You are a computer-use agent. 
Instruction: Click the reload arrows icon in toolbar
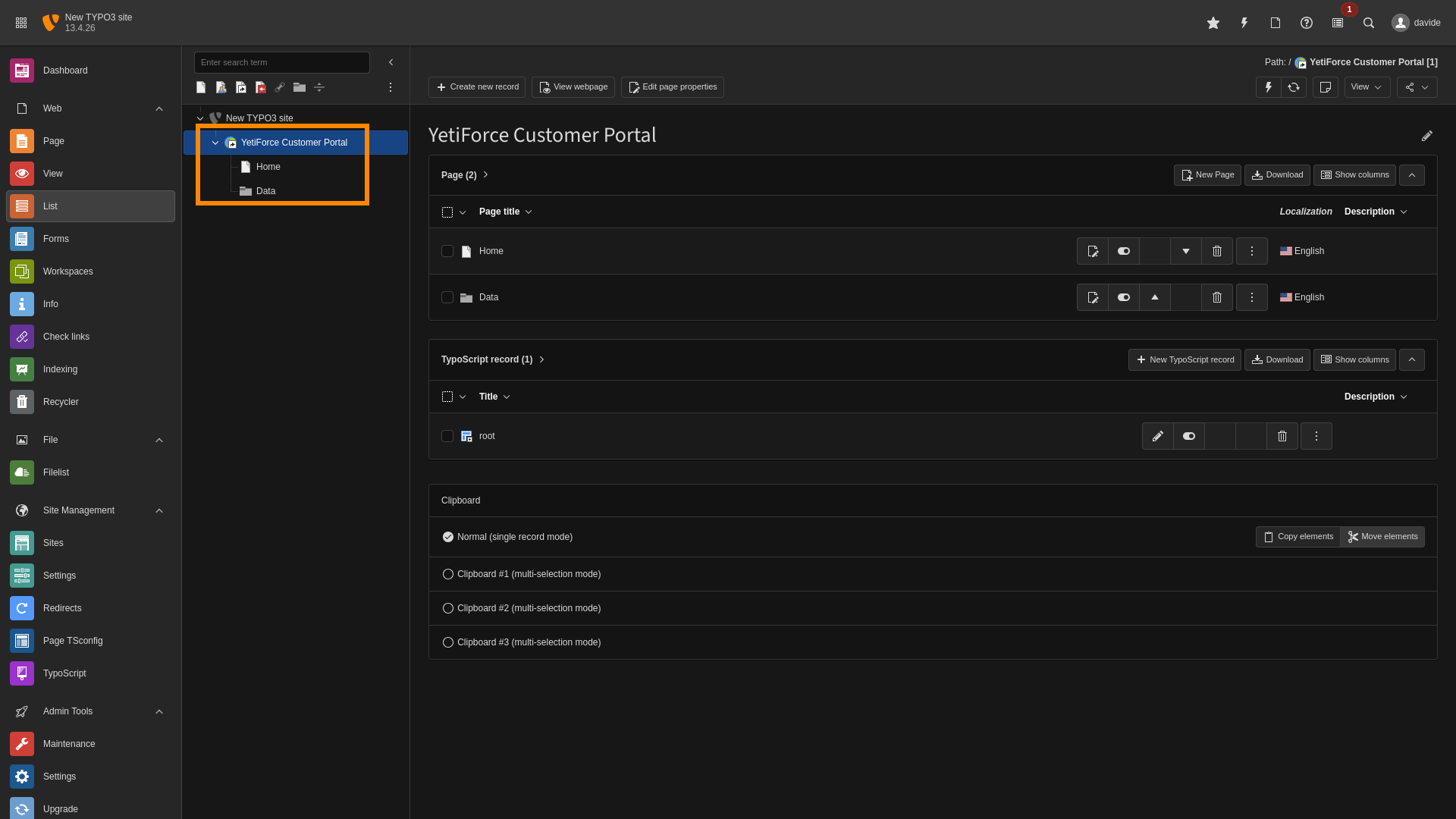[1294, 87]
